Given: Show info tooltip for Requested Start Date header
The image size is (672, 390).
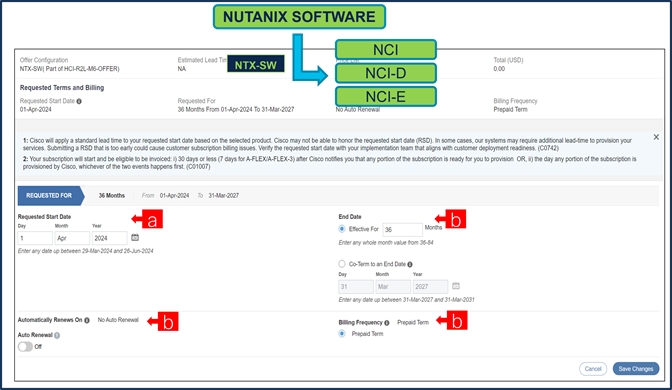Looking at the screenshot, I should coord(79,101).
